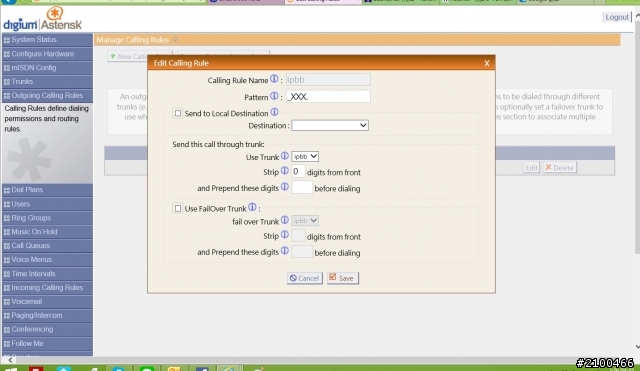Go to Trunks section
The image size is (640, 371).
coord(47,82)
